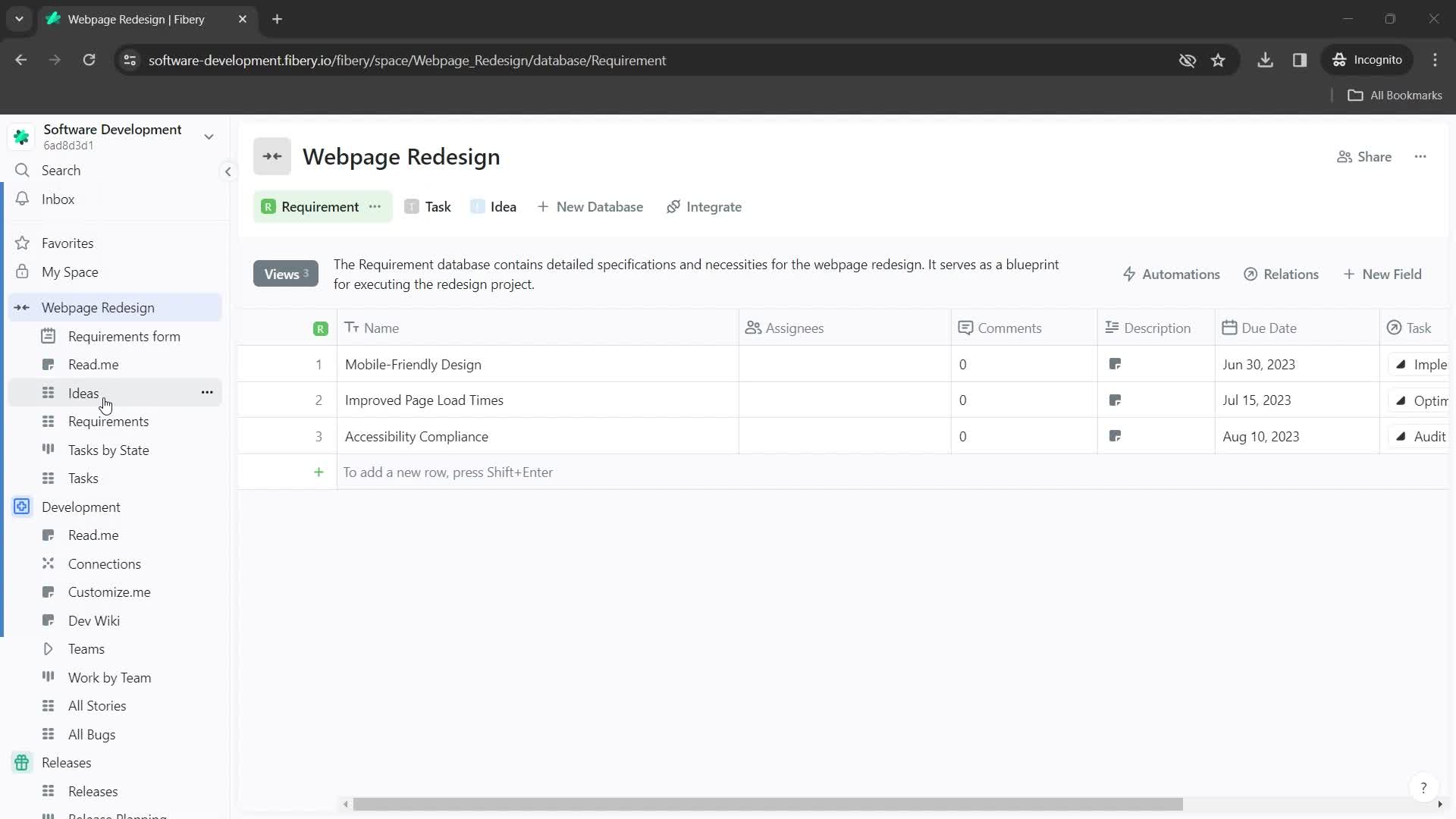Click the description file icon on row 1

[x=1117, y=363]
